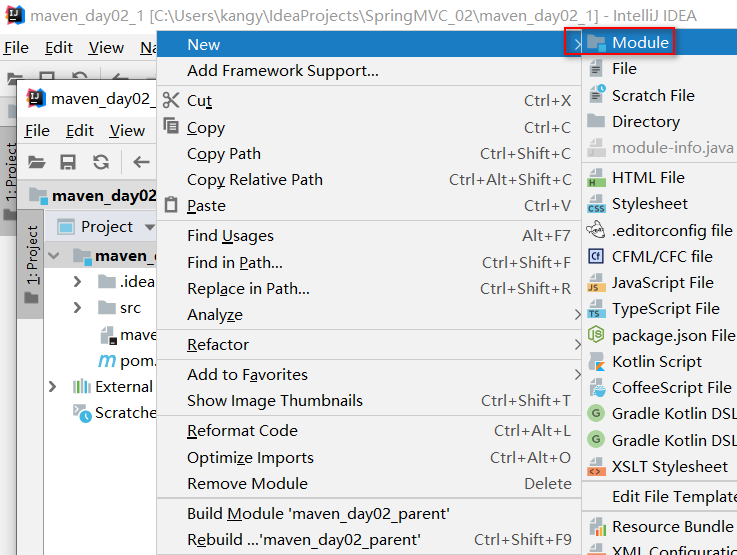Build Module 'maven_day02_parent'
This screenshot has width=737, height=555.
(x=369, y=514)
